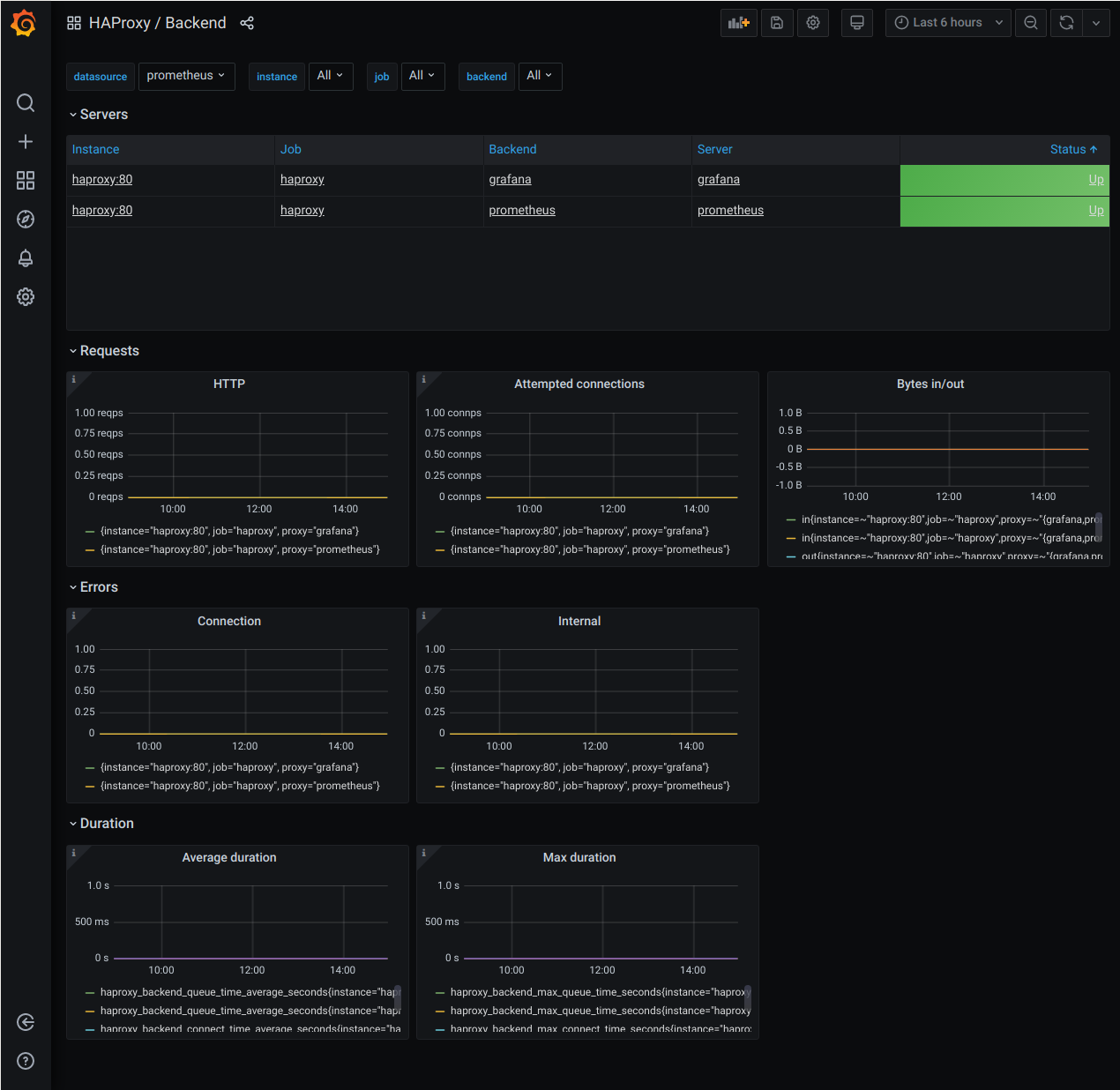This screenshot has width=1120, height=1090.
Task: Toggle grafana series in HTTP legend
Action: click(229, 532)
